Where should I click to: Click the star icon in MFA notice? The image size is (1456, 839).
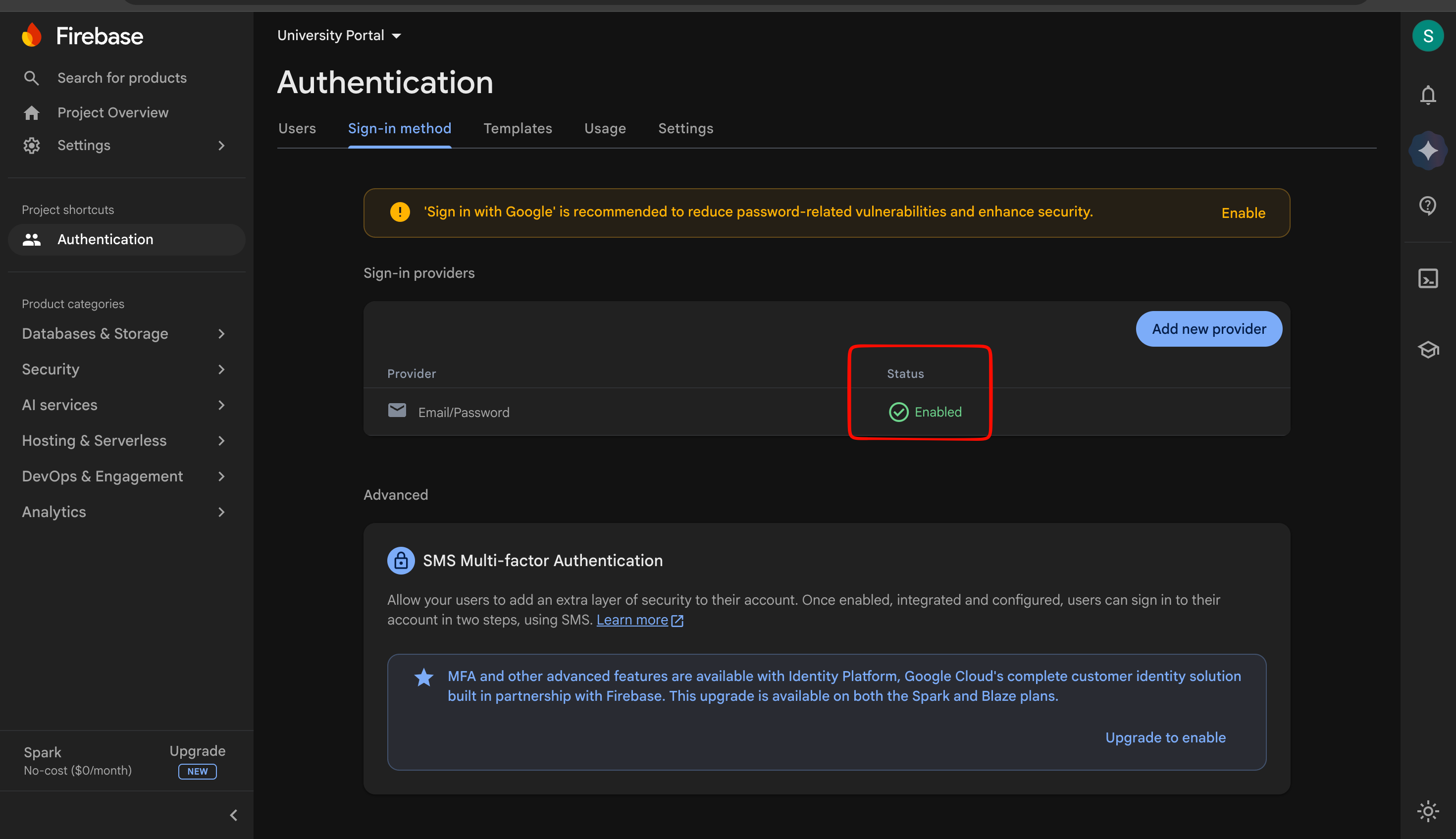(423, 677)
